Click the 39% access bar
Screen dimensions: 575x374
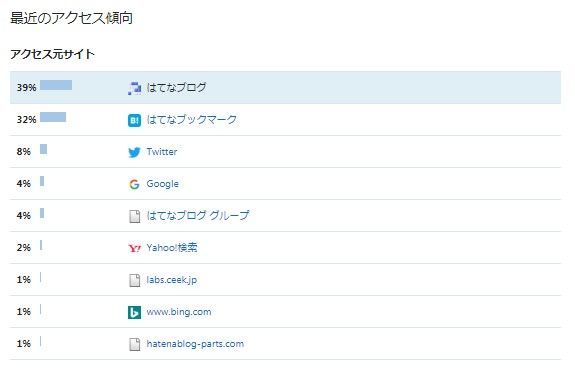[56, 85]
